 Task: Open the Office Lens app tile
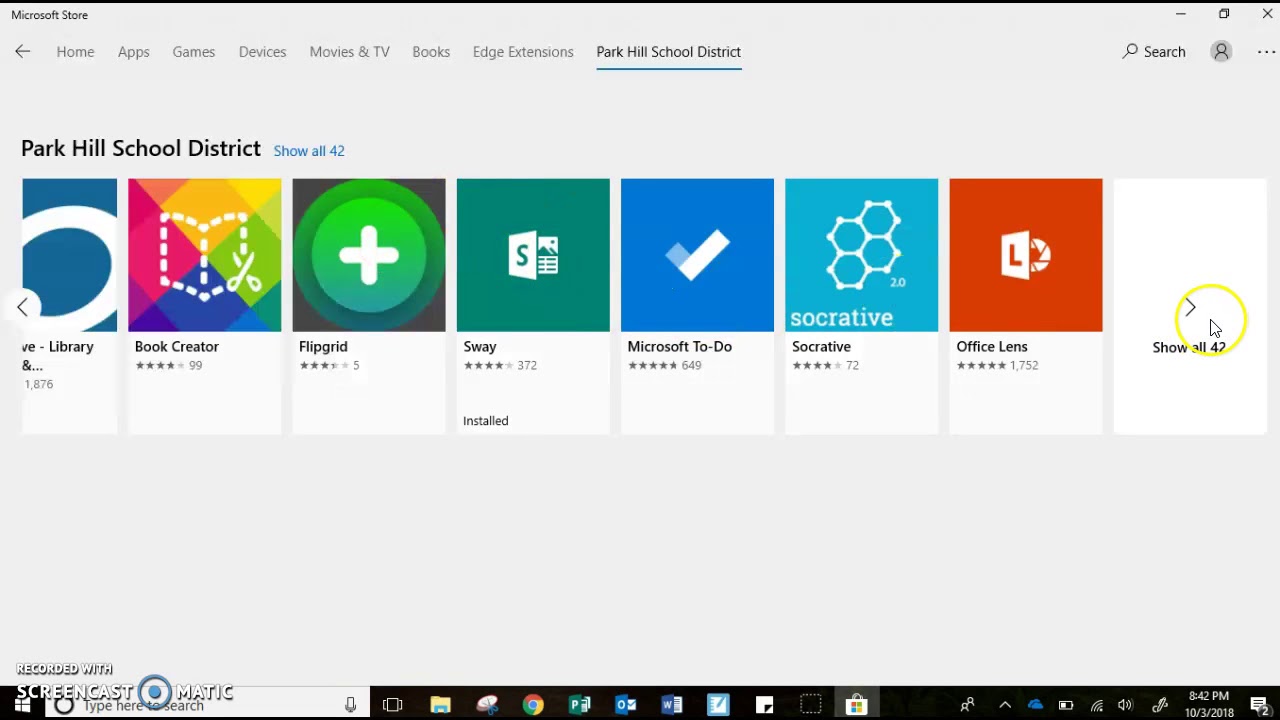1026,306
